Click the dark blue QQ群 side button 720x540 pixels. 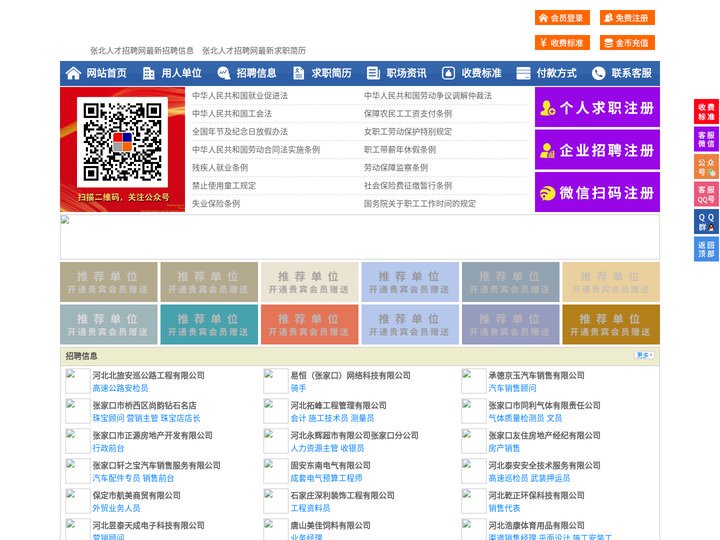[x=706, y=222]
